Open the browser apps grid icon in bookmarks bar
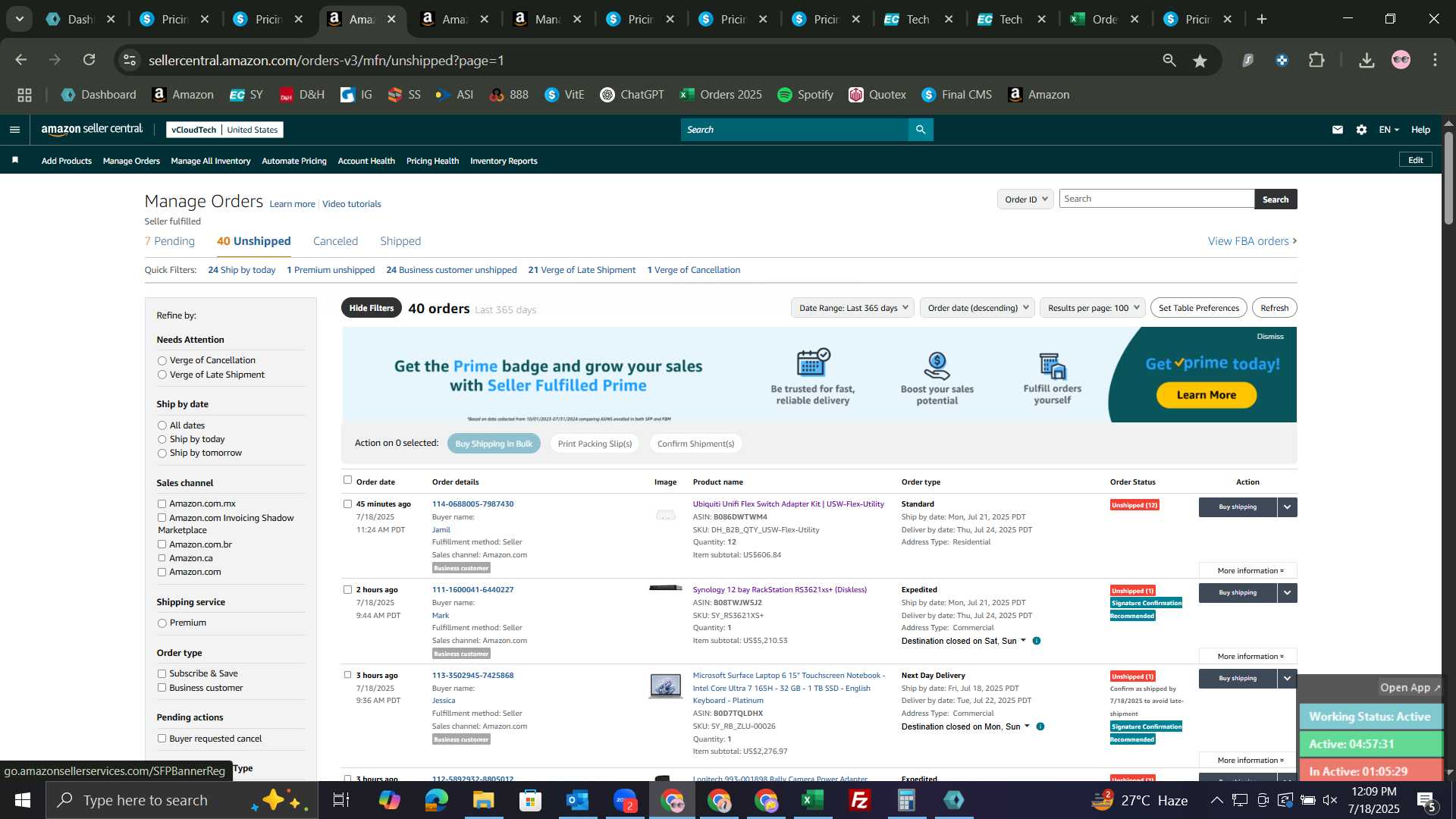 point(24,95)
